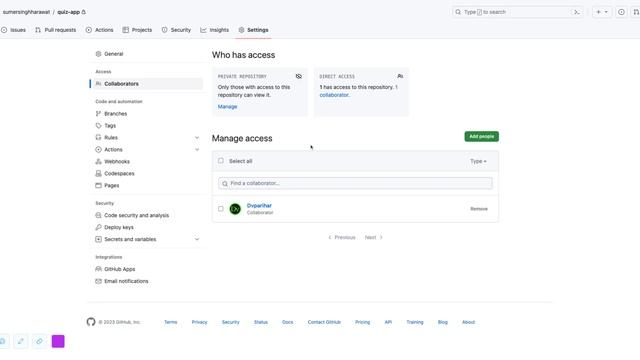Click the pen annotation tool icon

click(x=20, y=341)
